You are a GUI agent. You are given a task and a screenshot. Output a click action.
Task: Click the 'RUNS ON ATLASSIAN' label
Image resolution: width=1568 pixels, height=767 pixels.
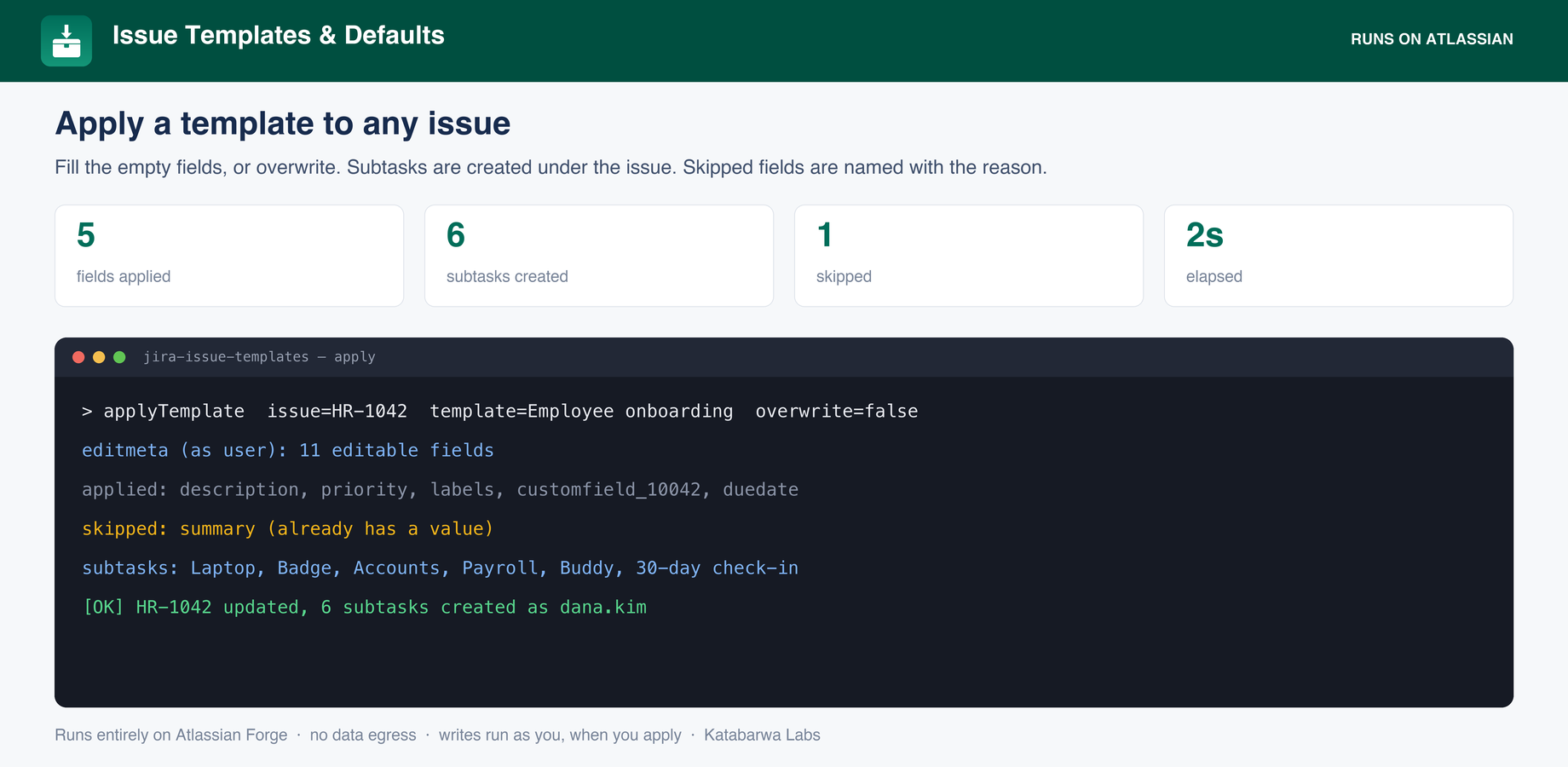[1432, 39]
